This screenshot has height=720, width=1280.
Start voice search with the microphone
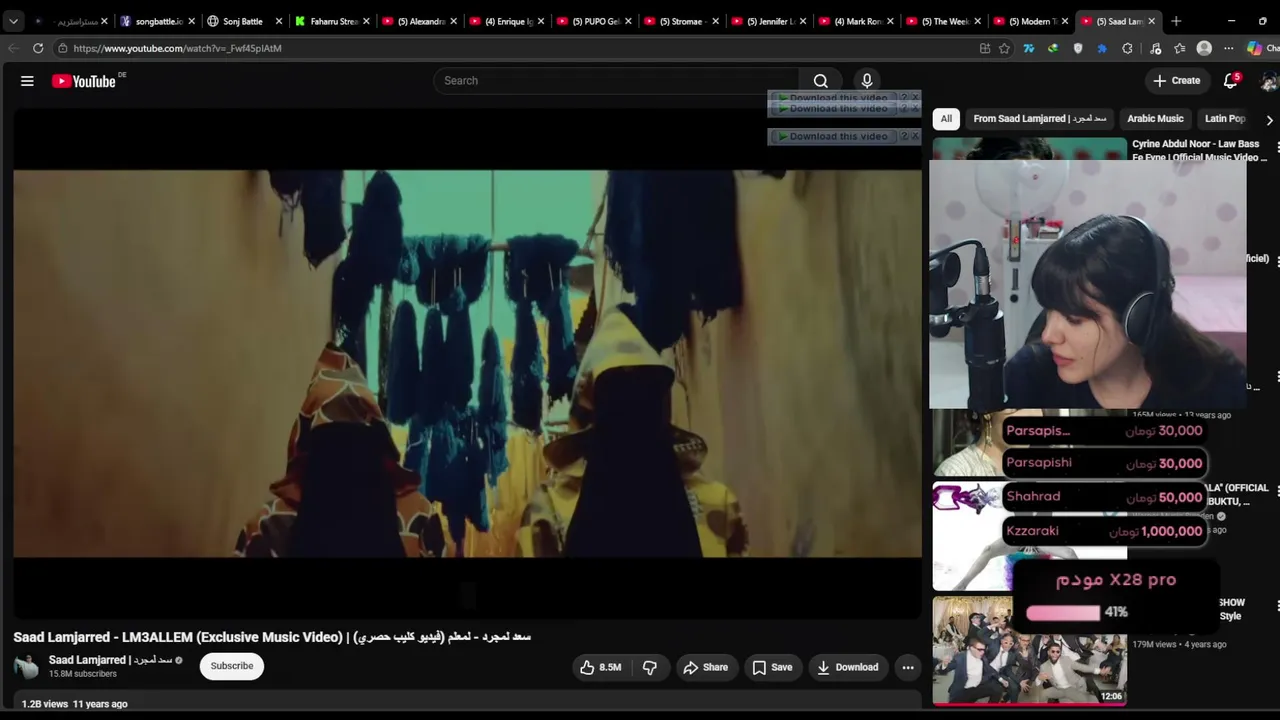[867, 81]
